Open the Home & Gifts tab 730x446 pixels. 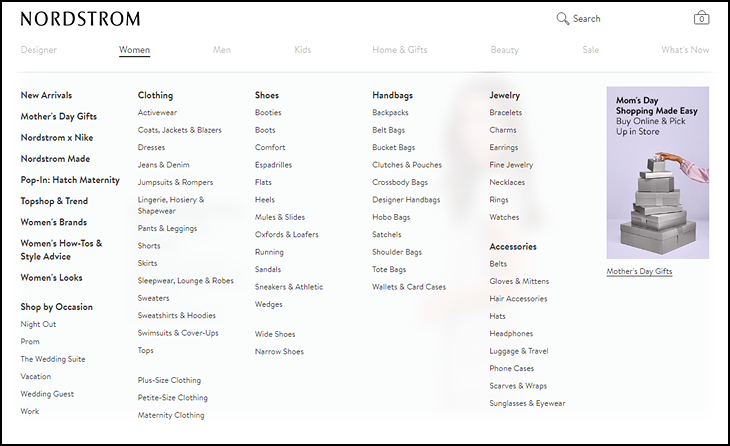click(399, 50)
